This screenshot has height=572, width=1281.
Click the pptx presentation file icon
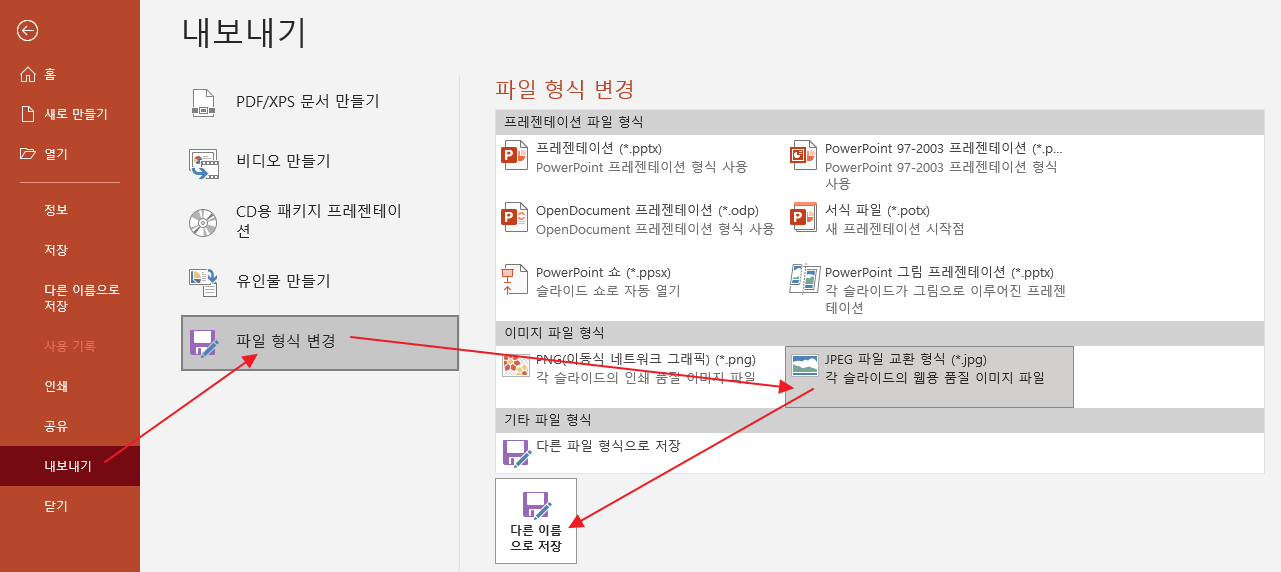(514, 156)
